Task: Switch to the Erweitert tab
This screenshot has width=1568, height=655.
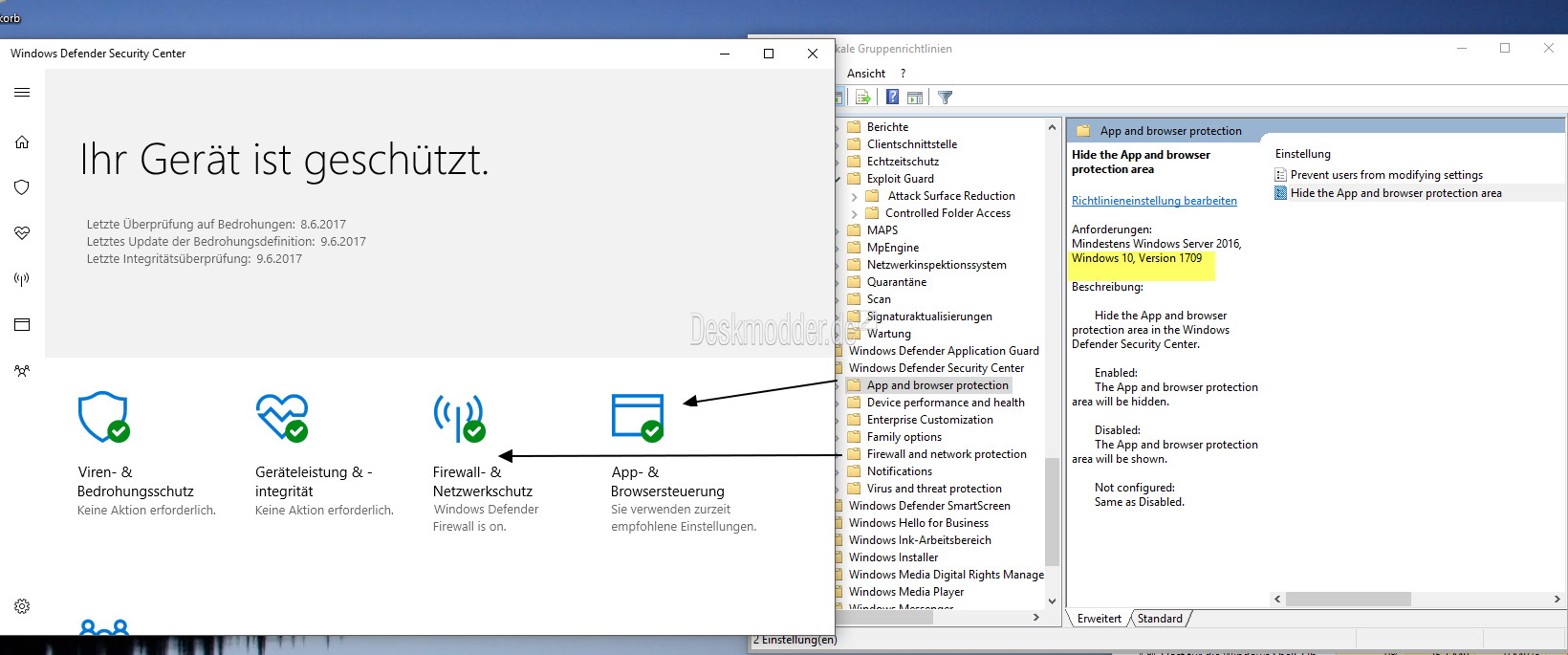Action: (1099, 619)
